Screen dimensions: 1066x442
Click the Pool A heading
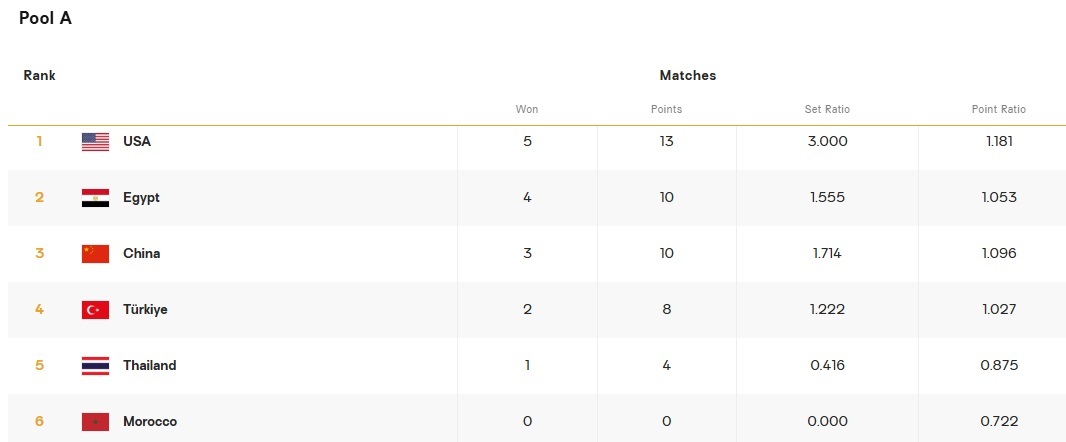[45, 18]
